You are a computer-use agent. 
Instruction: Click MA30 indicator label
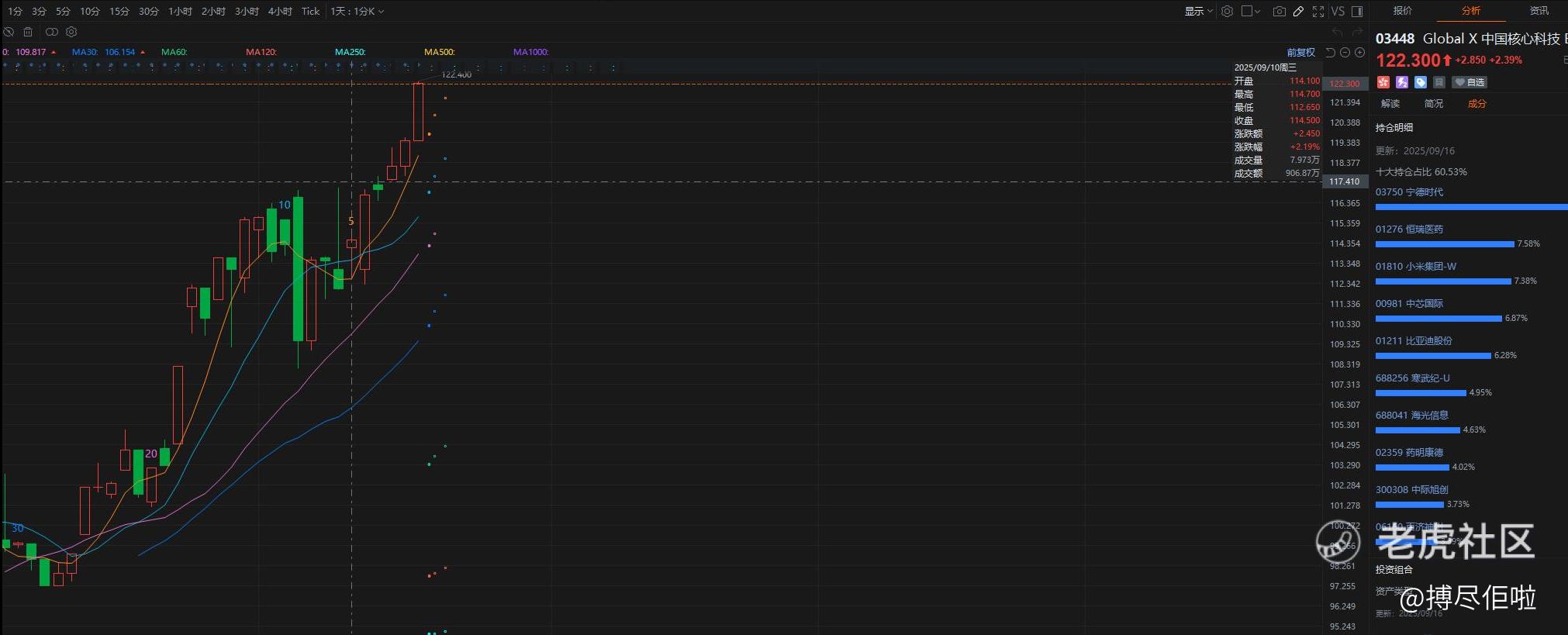click(85, 52)
